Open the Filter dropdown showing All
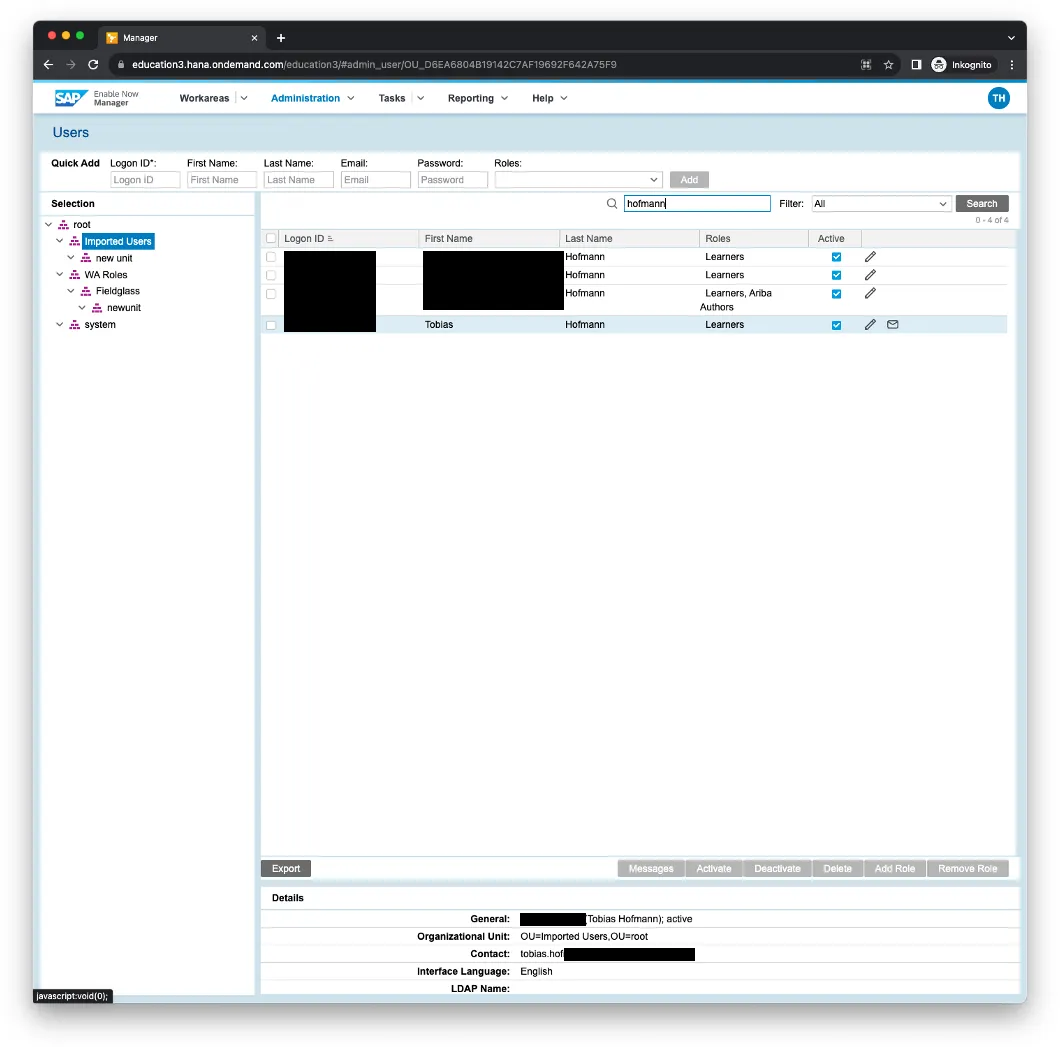The image size is (1060, 1047). click(880, 204)
